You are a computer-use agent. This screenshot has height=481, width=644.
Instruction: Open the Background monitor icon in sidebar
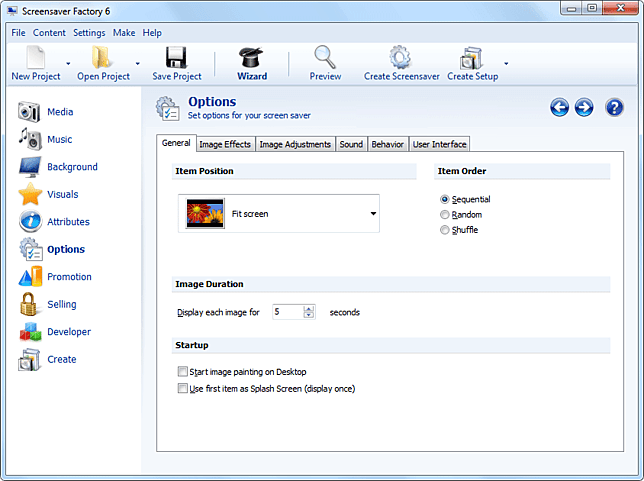point(30,167)
